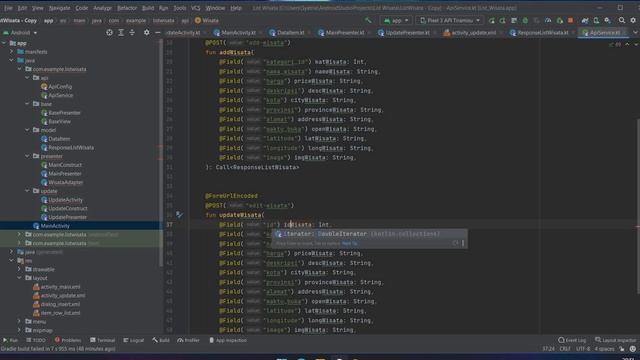Screen dimensions: 640x360
Task: Collapse the model package node
Action: coord(27,130)
